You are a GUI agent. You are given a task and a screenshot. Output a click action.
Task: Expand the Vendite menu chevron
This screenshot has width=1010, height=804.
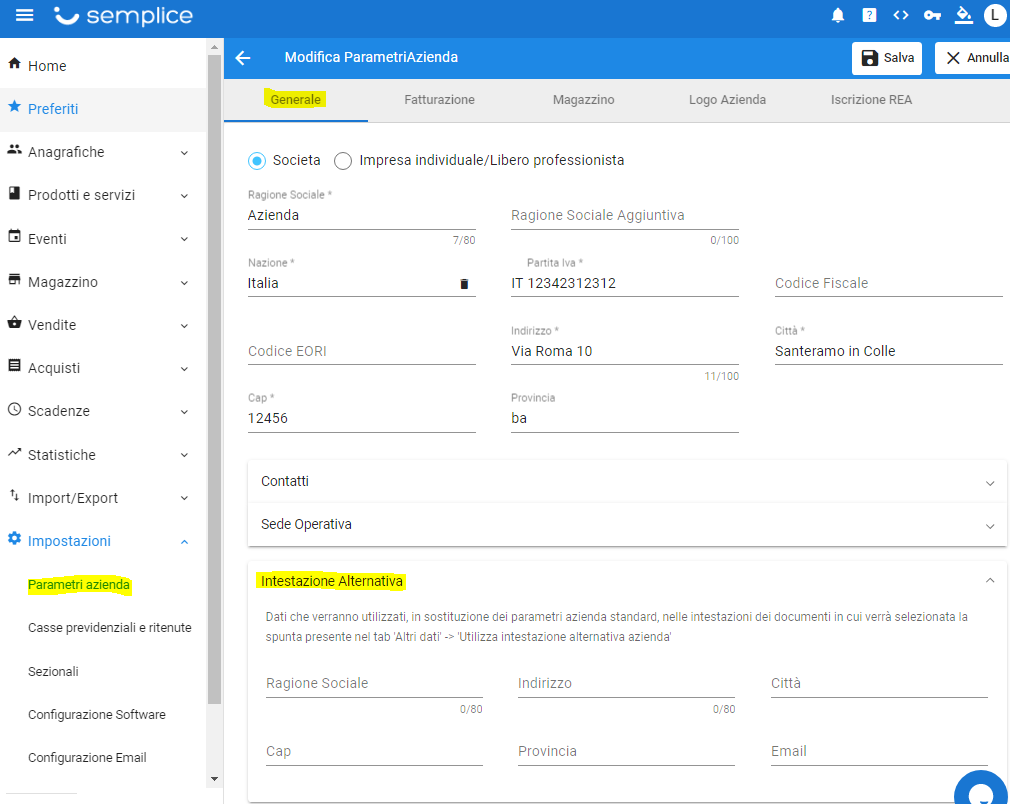[x=184, y=326]
